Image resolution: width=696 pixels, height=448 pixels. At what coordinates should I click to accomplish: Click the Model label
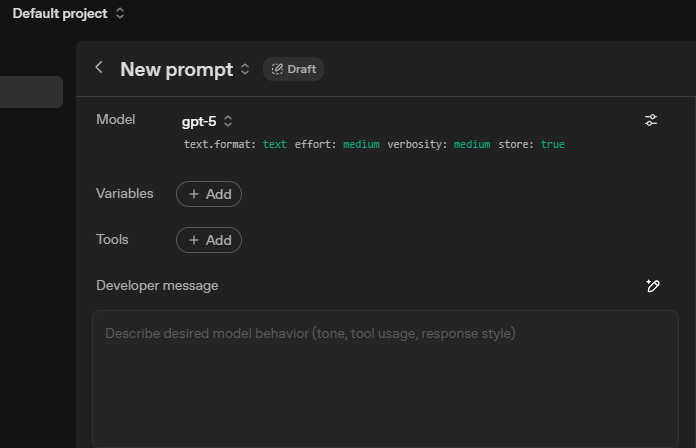[x=115, y=120]
